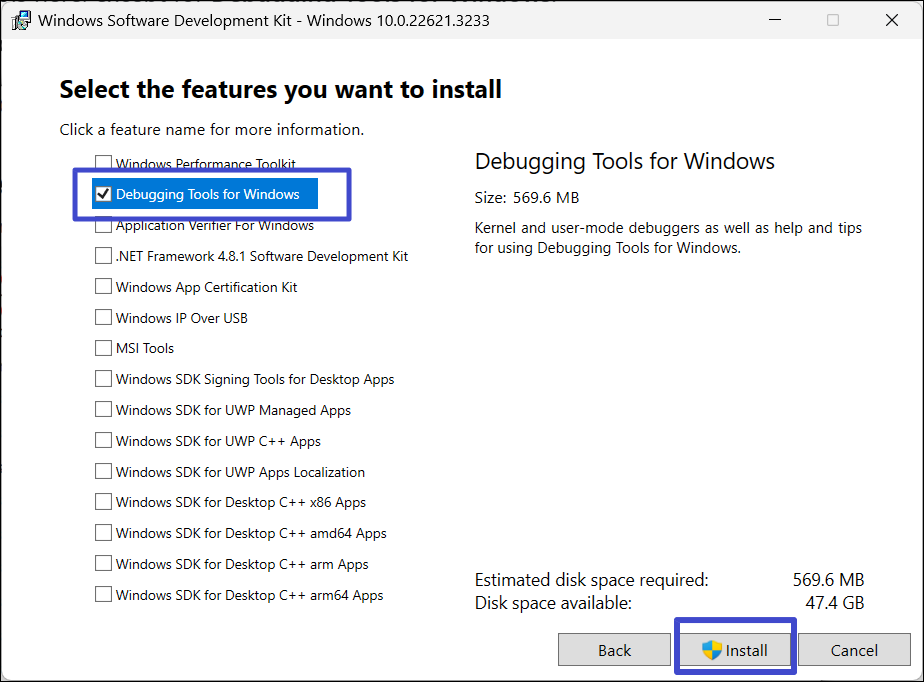Check Windows SDK for UWP C++ Apps
This screenshot has width=924, height=682.
pos(103,441)
